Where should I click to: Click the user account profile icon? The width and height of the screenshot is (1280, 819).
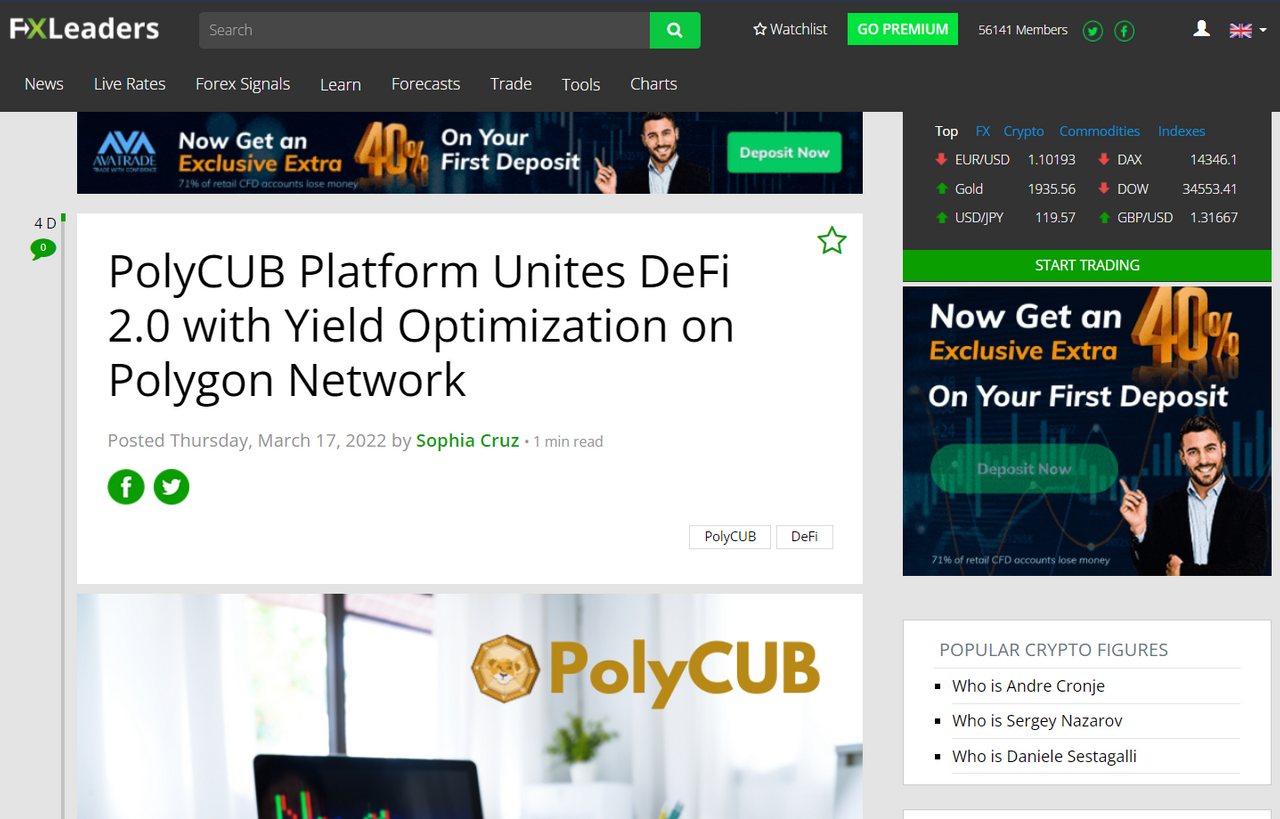click(1202, 29)
